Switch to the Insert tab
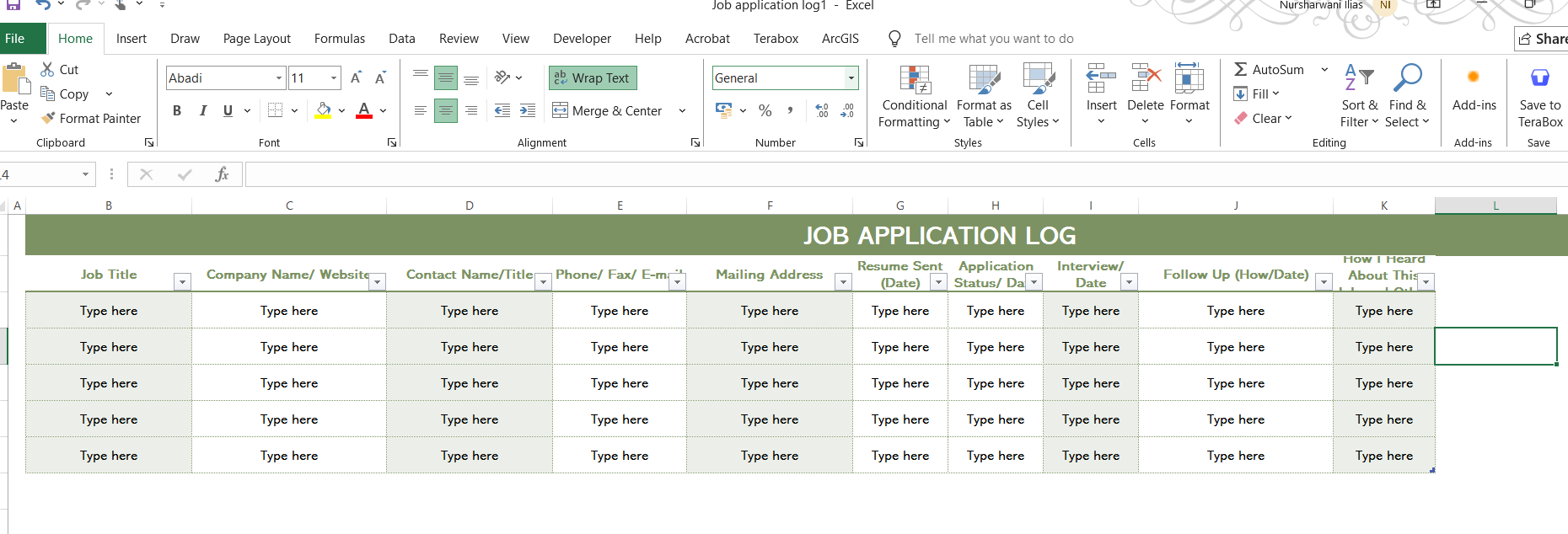This screenshot has width=1568, height=534. [x=132, y=39]
